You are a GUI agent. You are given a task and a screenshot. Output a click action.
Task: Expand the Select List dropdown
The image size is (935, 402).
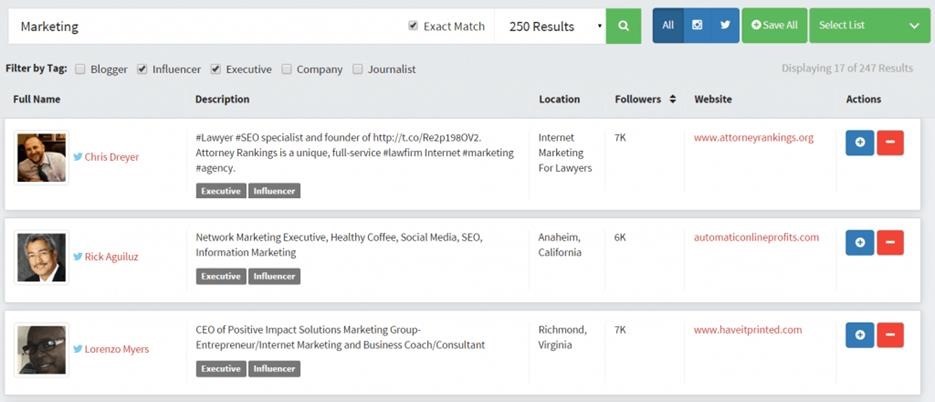tap(867, 26)
